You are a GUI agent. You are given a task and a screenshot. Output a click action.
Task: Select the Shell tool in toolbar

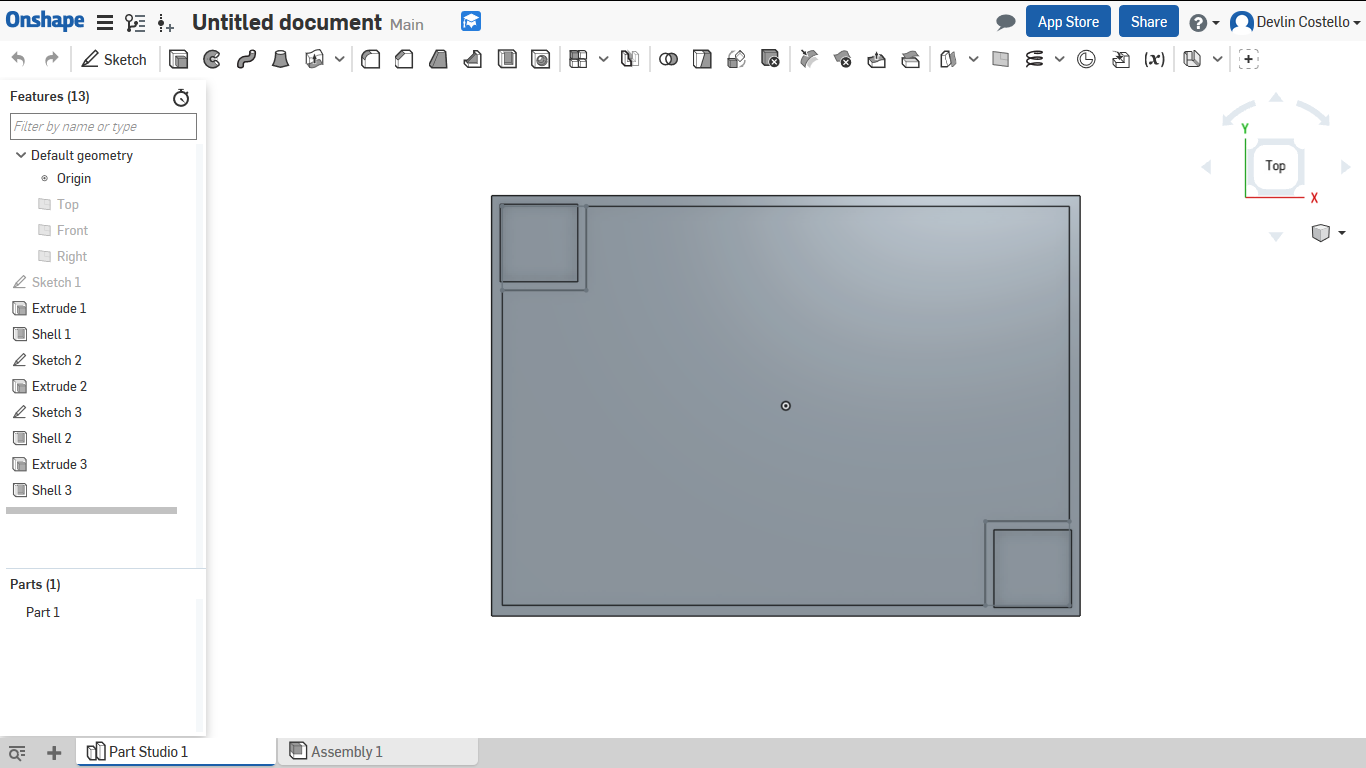pos(507,59)
